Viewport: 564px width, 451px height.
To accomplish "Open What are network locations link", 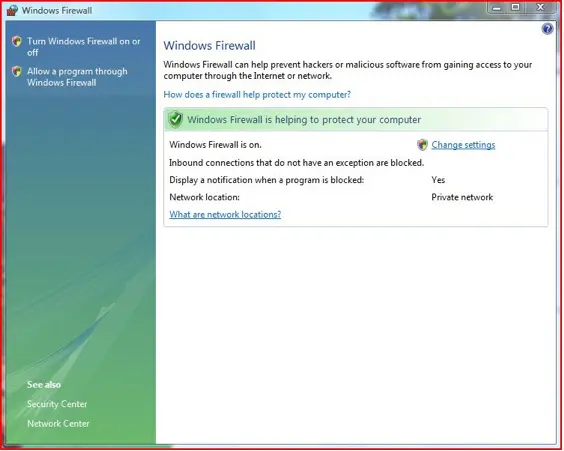I will (225, 214).
